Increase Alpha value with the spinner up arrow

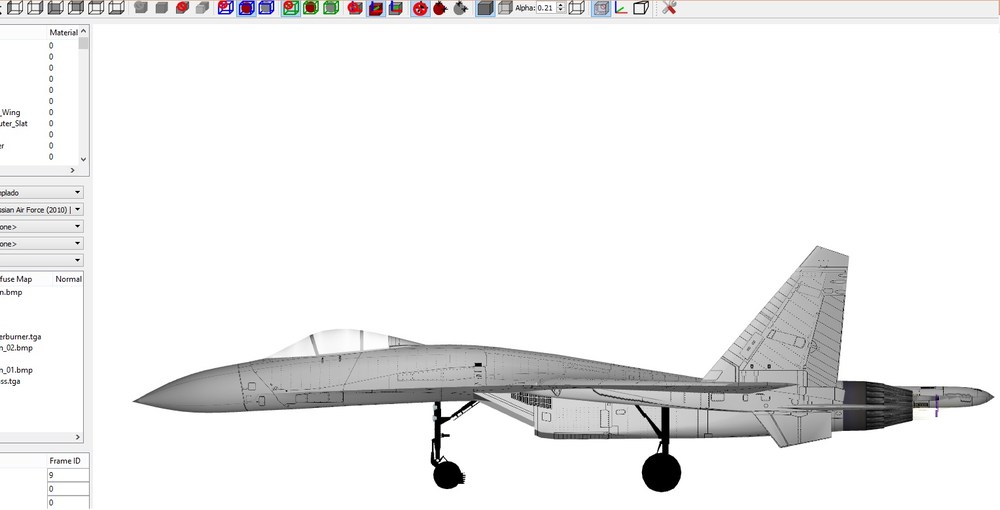561,5
